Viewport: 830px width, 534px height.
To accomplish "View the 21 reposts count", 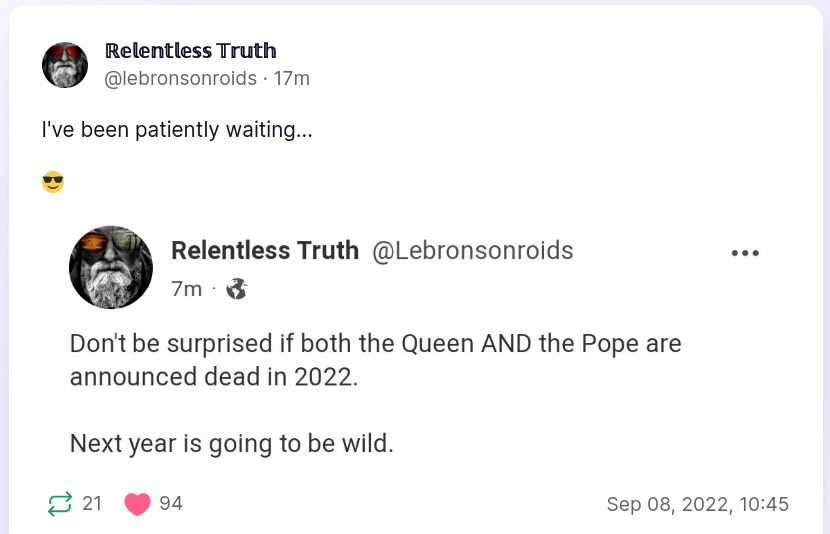I will [x=92, y=503].
